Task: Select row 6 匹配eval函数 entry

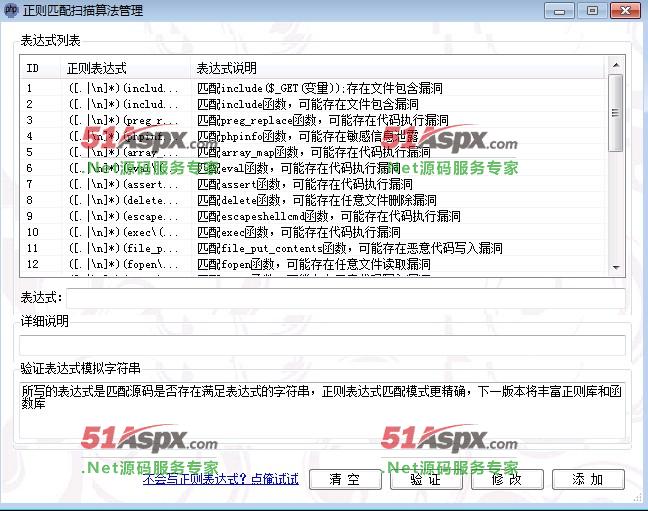Action: pos(313,168)
